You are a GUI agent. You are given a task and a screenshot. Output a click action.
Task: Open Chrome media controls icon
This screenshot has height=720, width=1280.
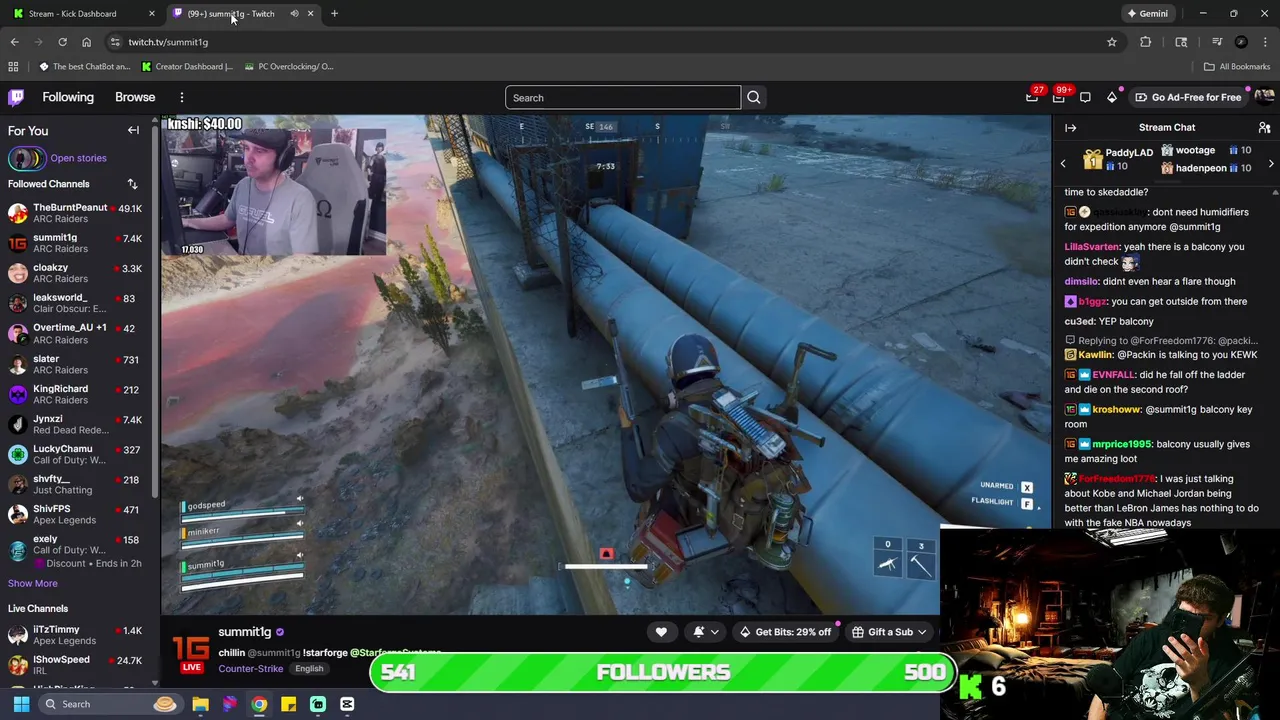tap(1217, 42)
